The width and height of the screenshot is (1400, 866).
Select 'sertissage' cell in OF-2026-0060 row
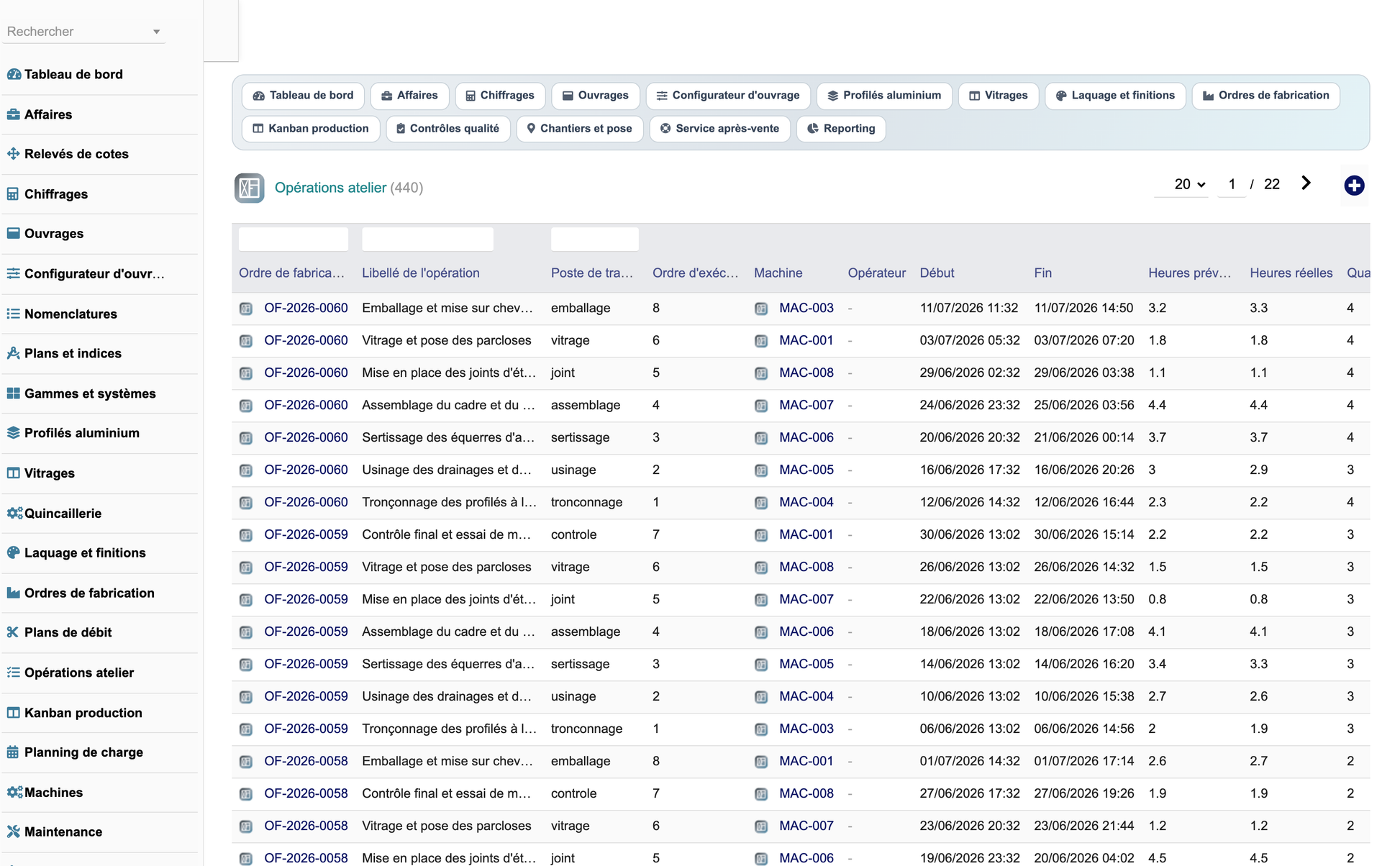580,437
